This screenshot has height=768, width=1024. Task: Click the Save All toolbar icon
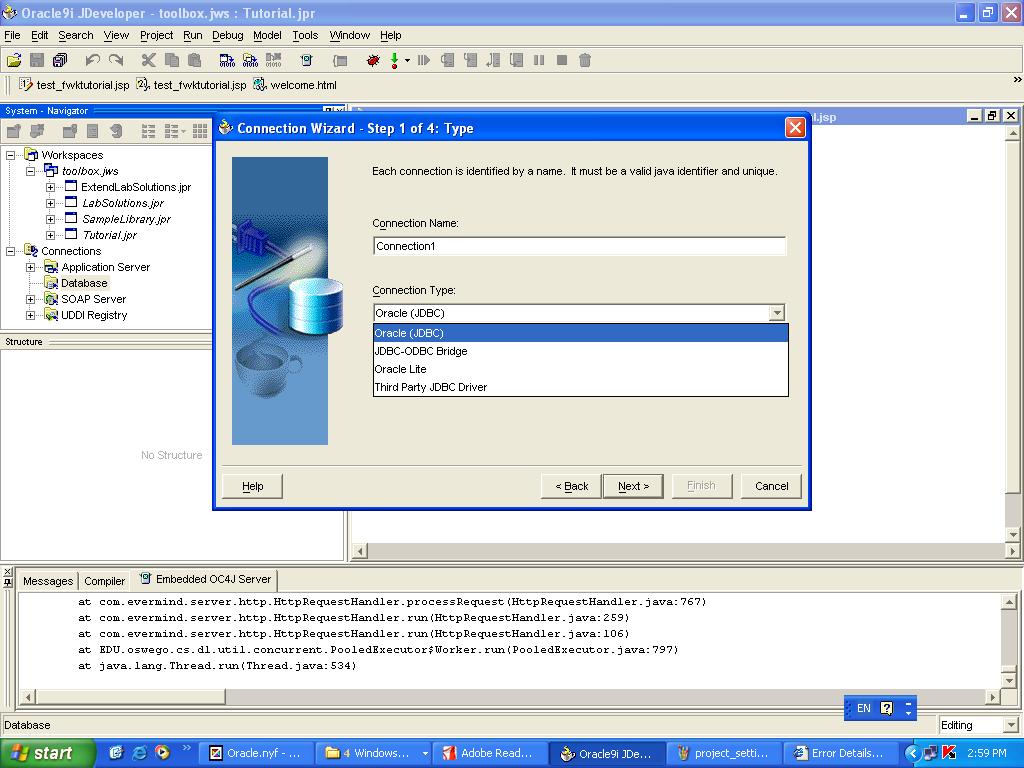(x=60, y=61)
